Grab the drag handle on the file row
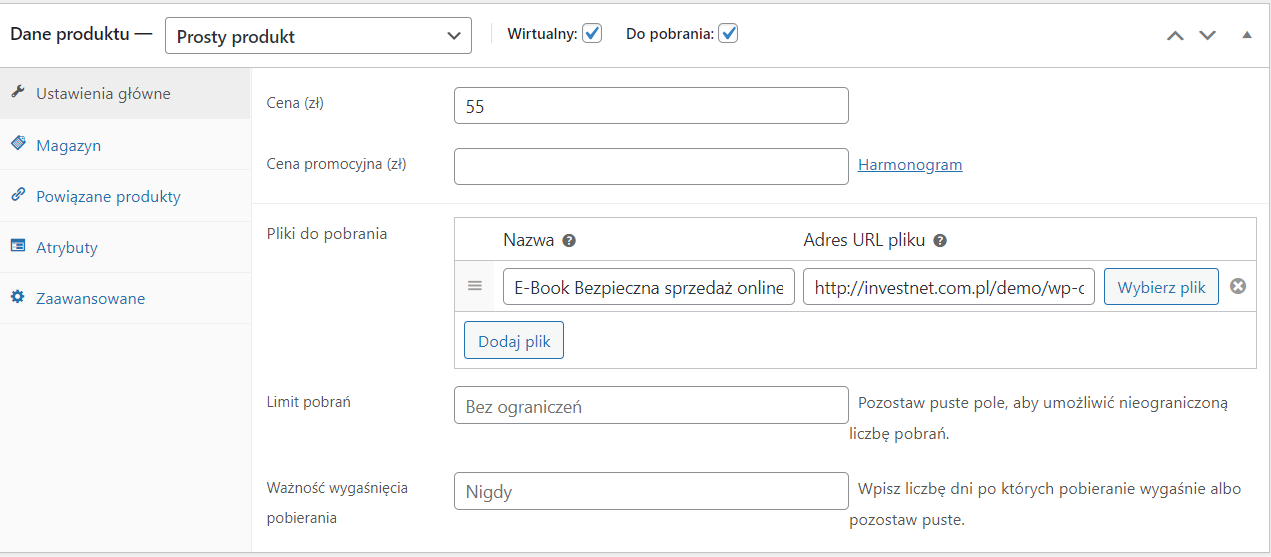The width and height of the screenshot is (1271, 557). tap(475, 286)
